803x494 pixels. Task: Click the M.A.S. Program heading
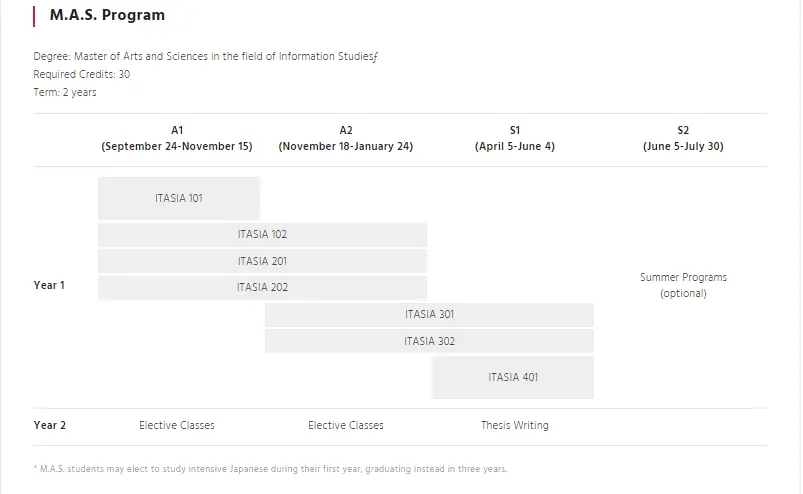click(x=107, y=15)
